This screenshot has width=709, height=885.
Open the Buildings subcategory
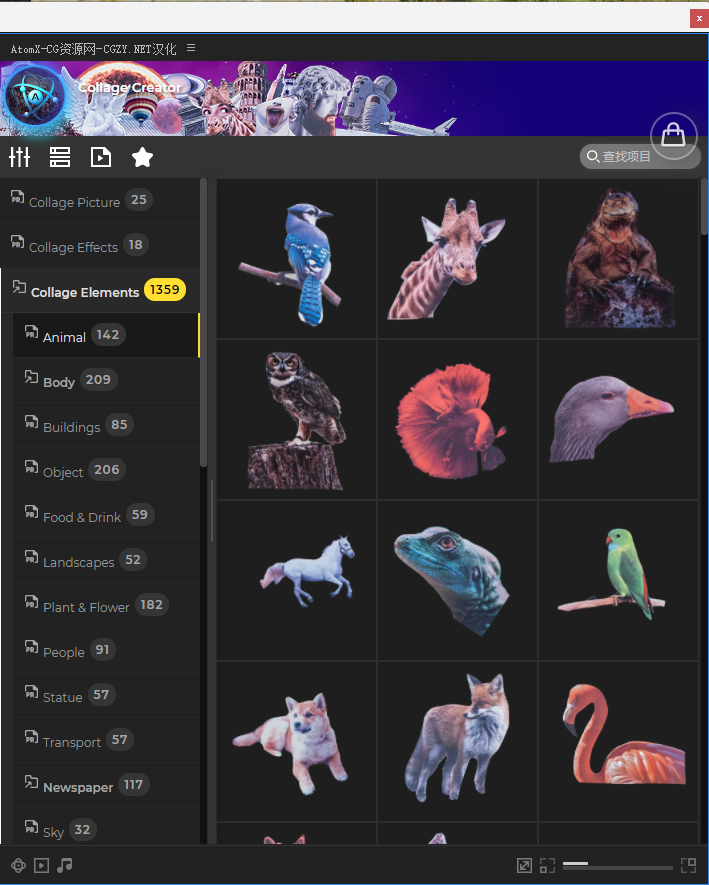pos(106,426)
